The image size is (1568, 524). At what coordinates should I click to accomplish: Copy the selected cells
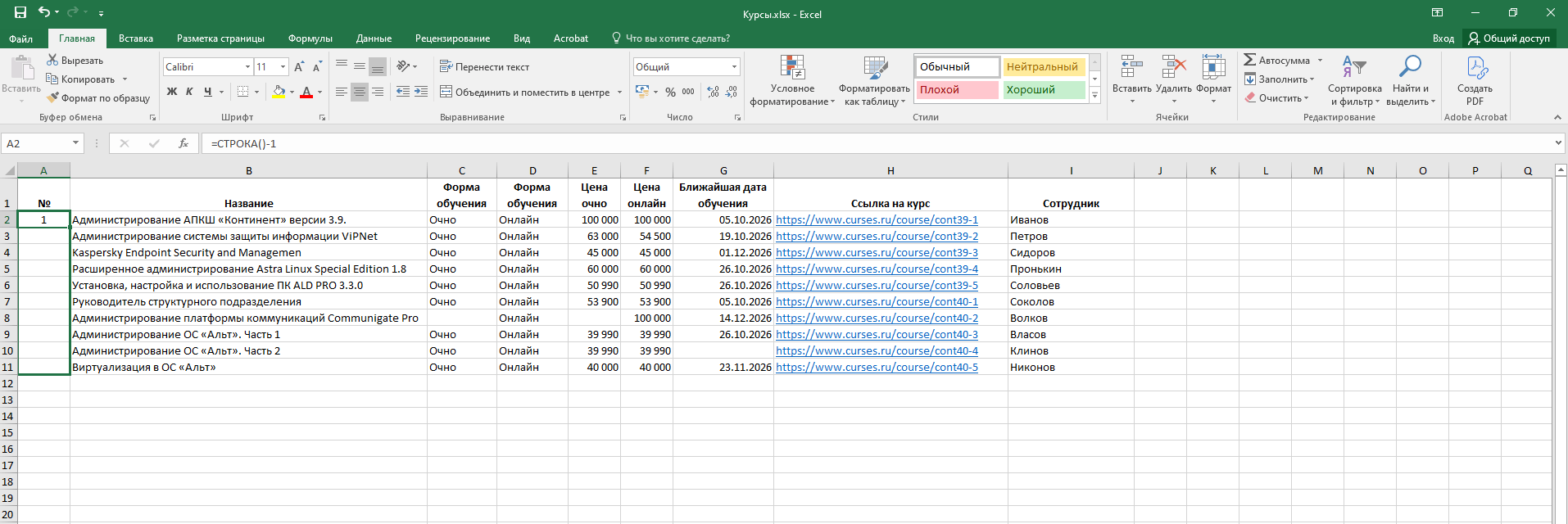coord(81,79)
